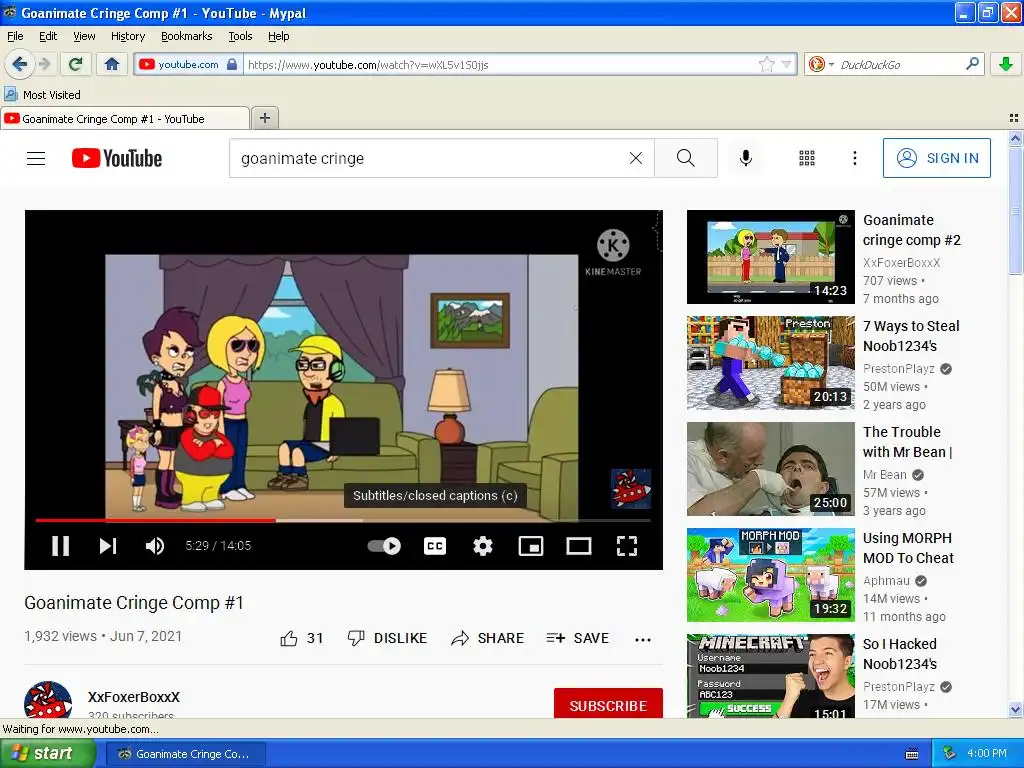
Task: Open the Help menu
Action: 279,36
